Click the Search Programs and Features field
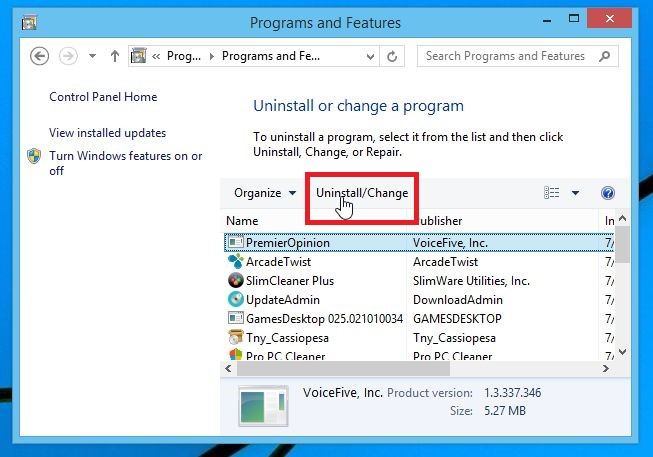The image size is (653, 457). (x=518, y=56)
